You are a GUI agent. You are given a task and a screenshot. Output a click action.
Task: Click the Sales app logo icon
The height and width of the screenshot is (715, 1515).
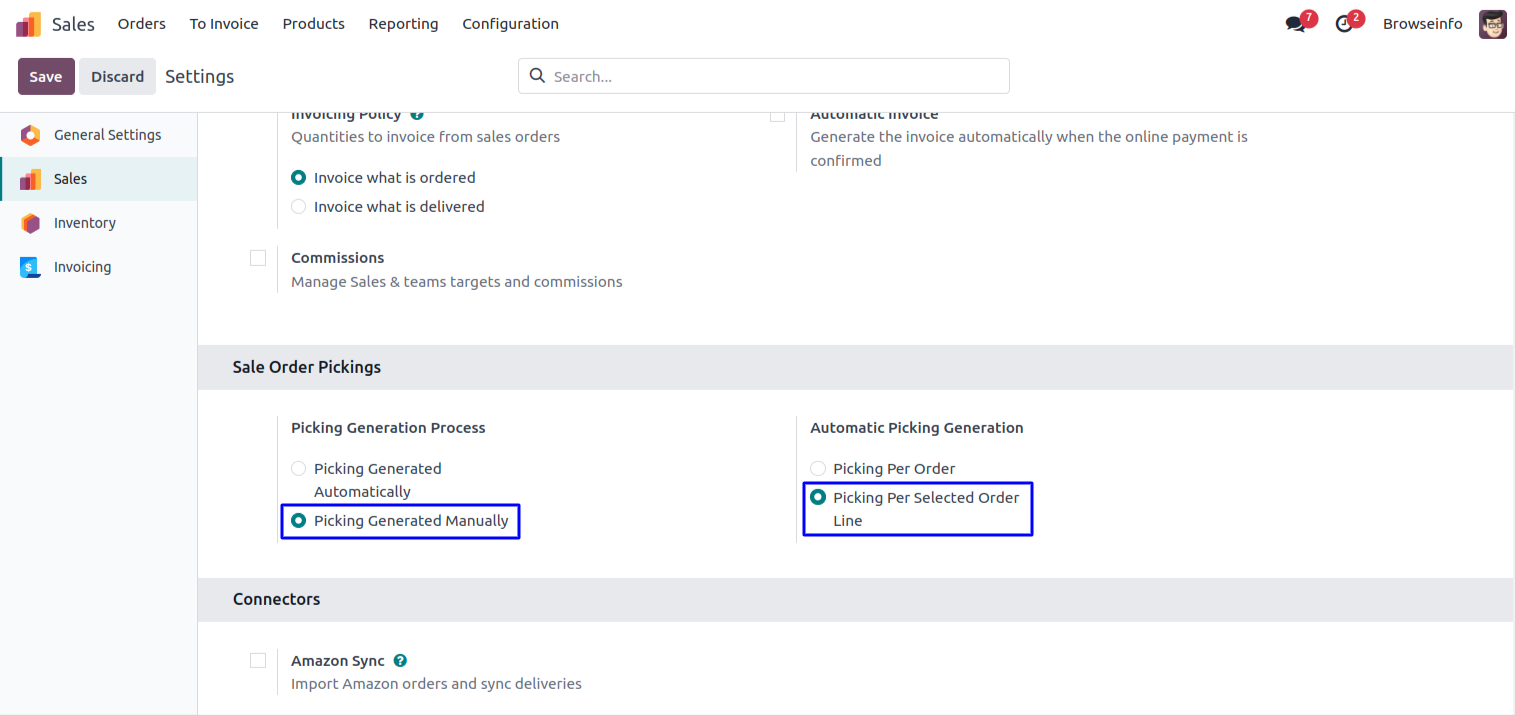[29, 24]
